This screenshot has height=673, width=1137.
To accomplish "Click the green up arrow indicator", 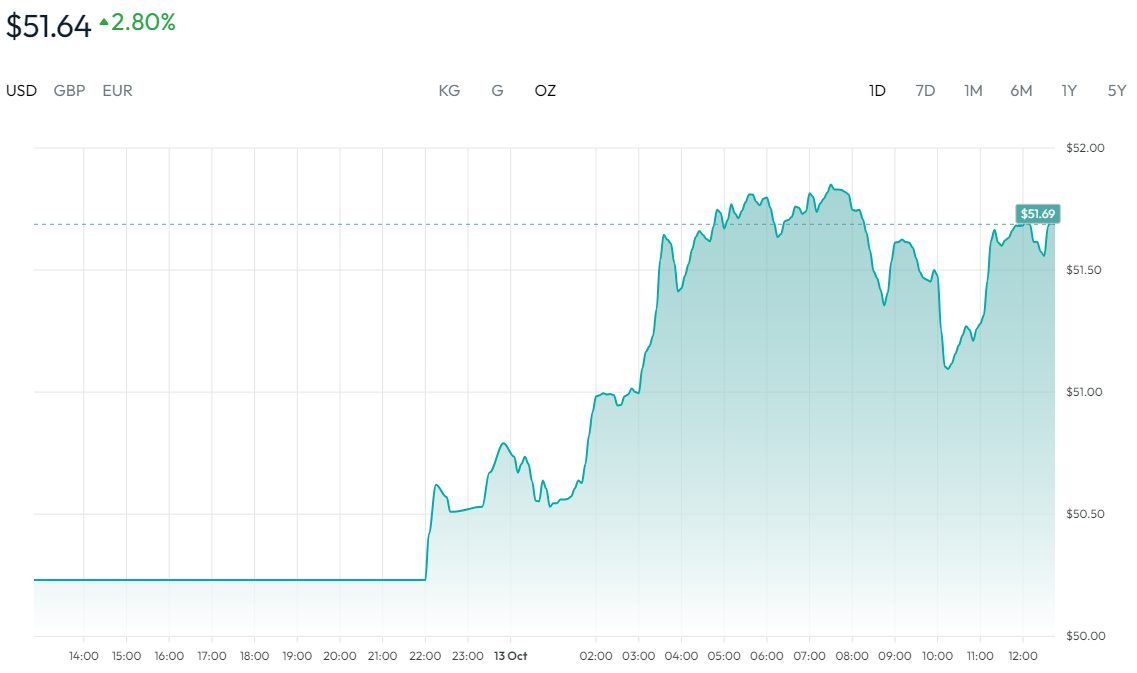I will click(103, 22).
